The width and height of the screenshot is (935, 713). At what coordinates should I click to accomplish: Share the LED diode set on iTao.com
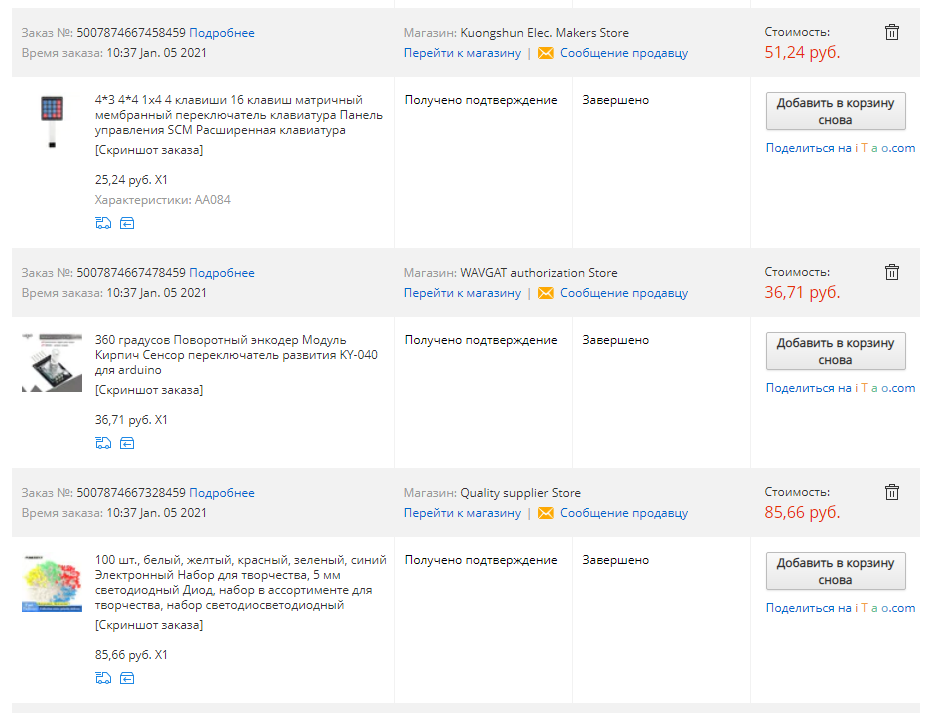pos(840,608)
